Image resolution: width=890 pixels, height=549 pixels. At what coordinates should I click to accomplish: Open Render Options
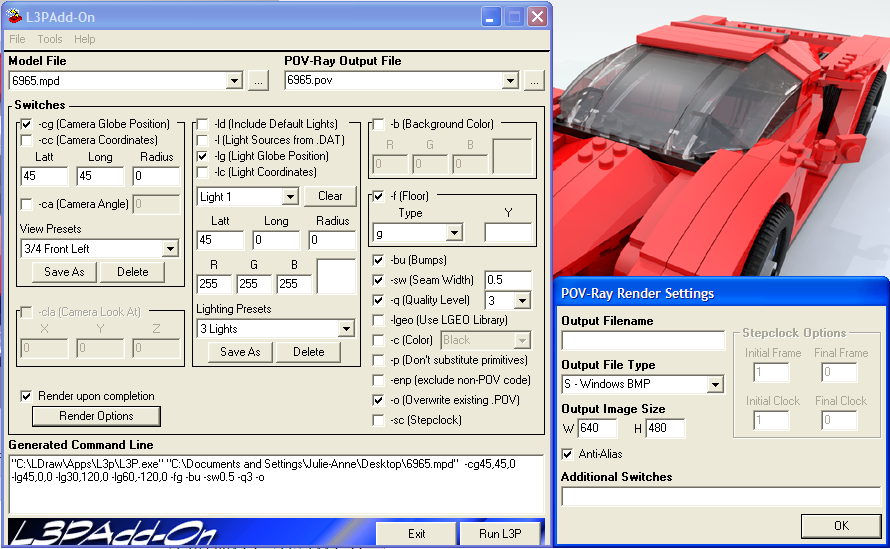tap(96, 416)
